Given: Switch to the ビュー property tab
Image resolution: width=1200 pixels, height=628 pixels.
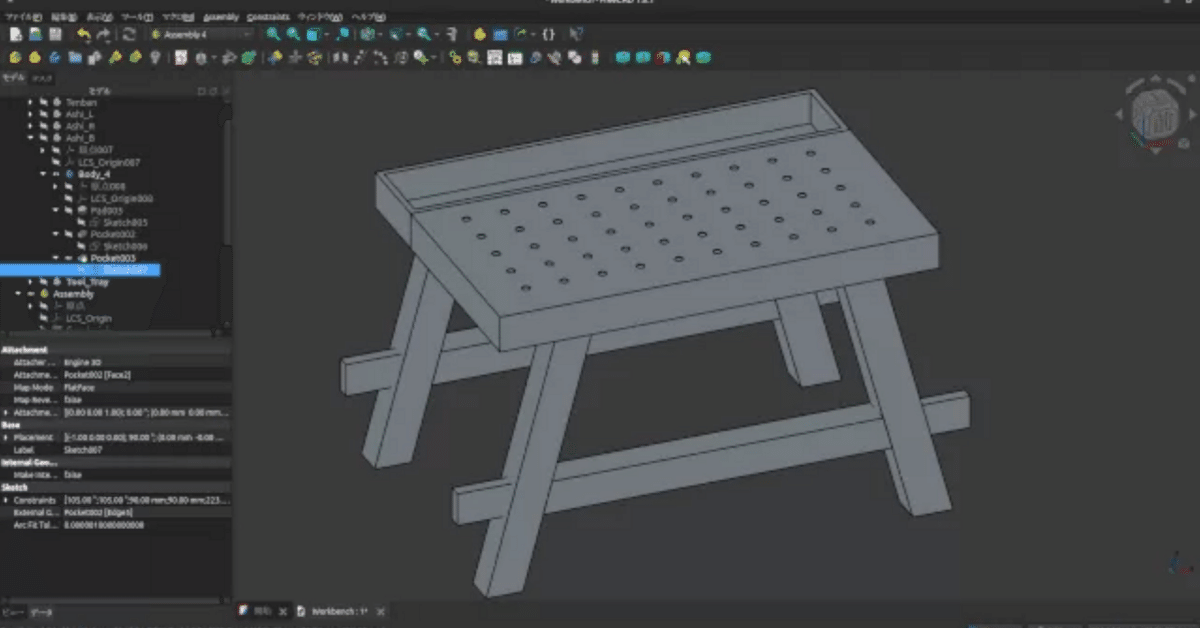Looking at the screenshot, I should [x=12, y=611].
